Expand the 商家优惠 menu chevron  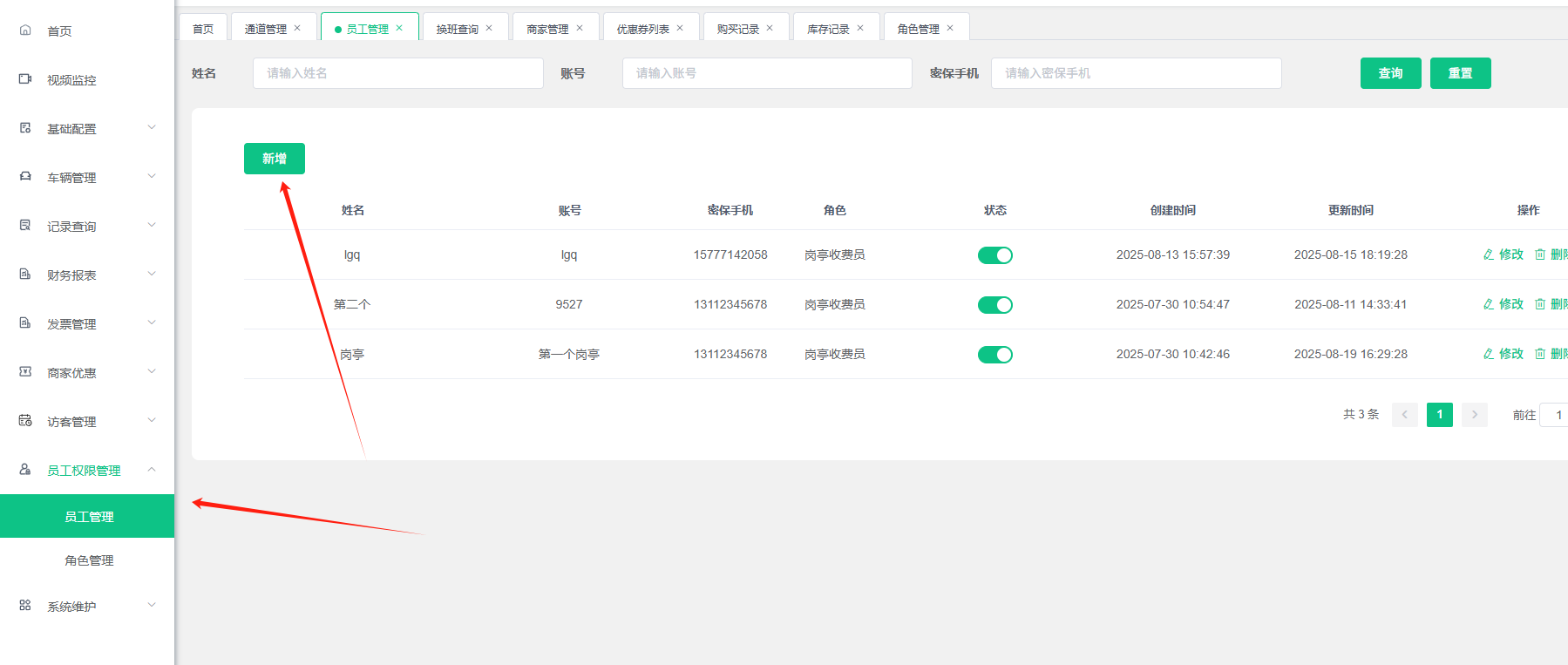pos(152,371)
